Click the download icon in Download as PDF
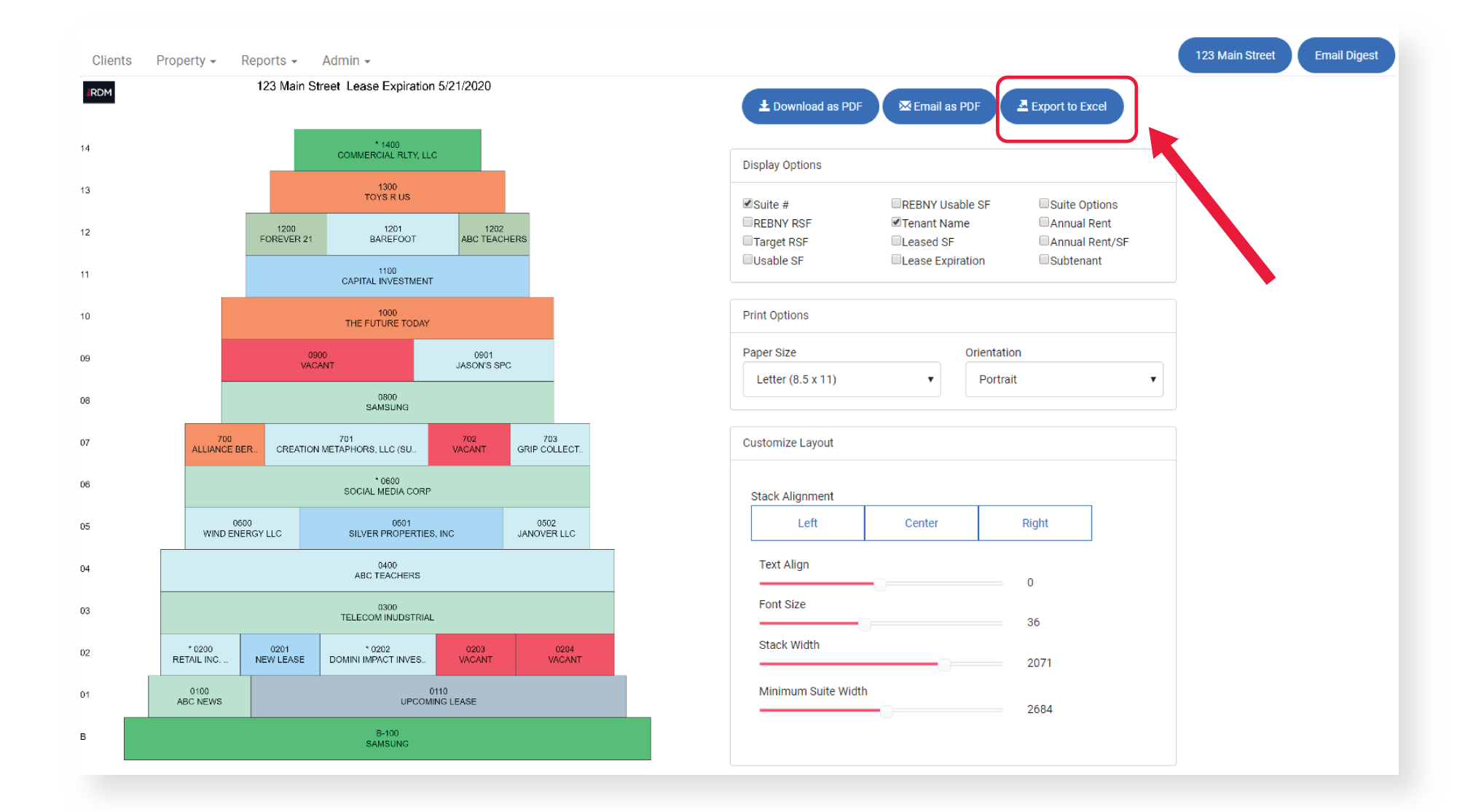Screen dimensions: 1457x812 [x=764, y=106]
